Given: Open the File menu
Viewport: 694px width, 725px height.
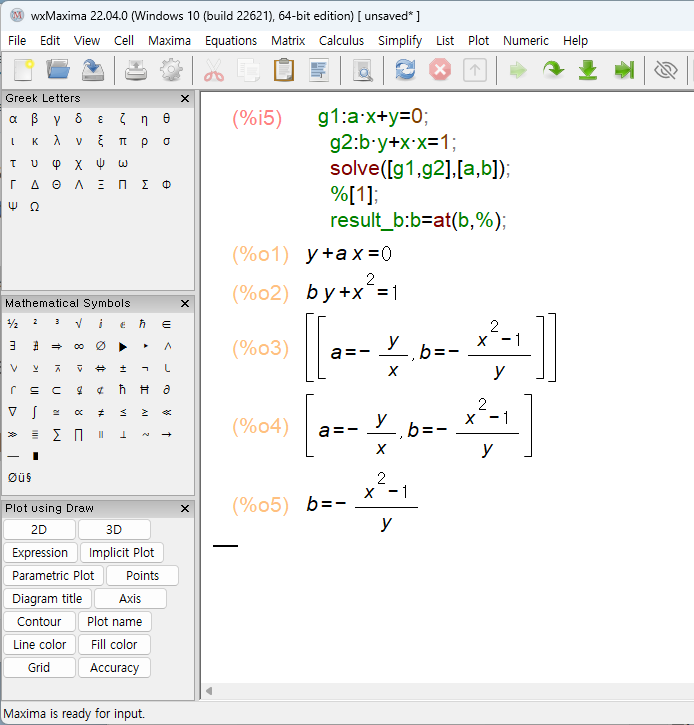Looking at the screenshot, I should pos(17,41).
